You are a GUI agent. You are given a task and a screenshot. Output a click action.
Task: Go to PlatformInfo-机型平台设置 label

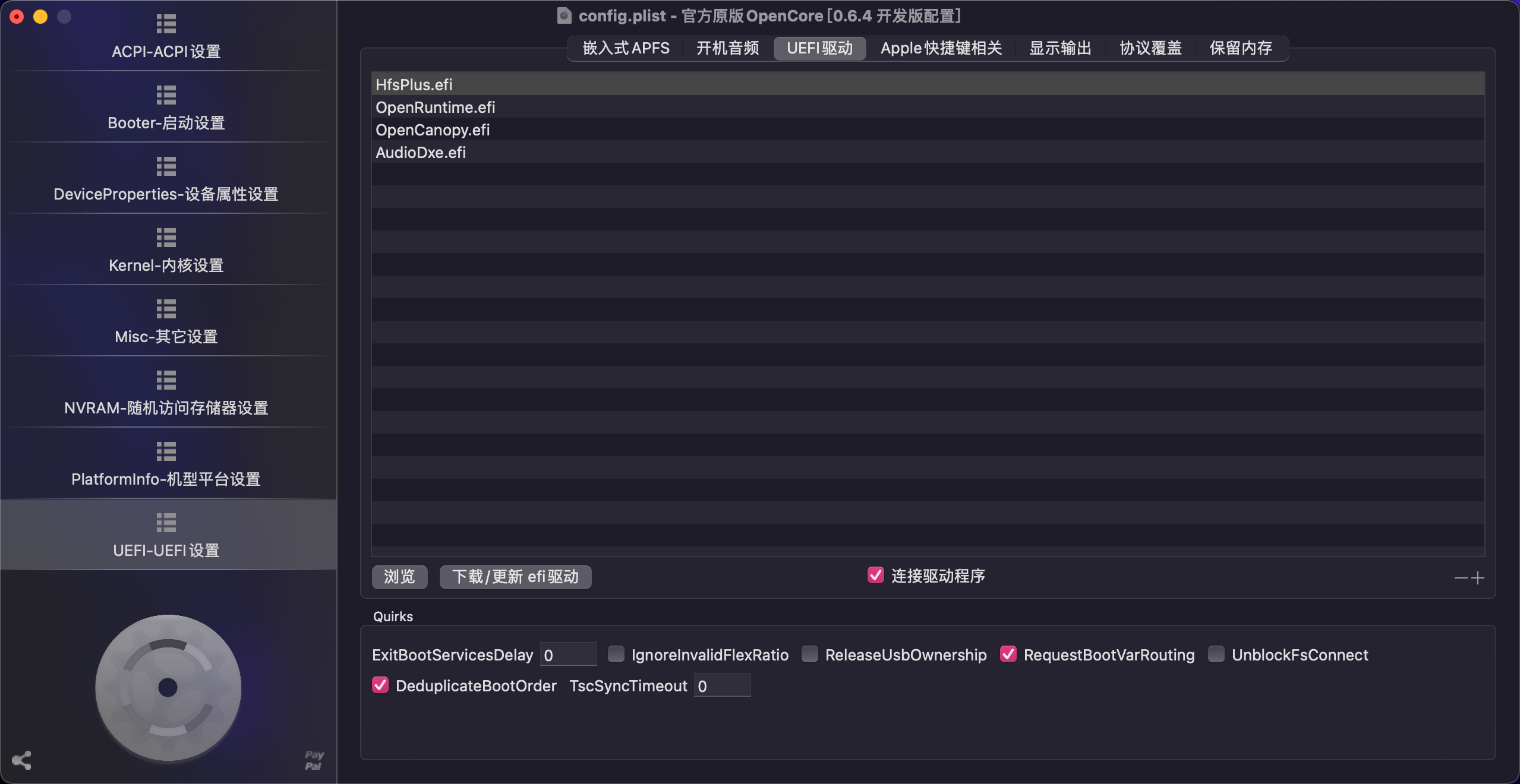click(166, 479)
